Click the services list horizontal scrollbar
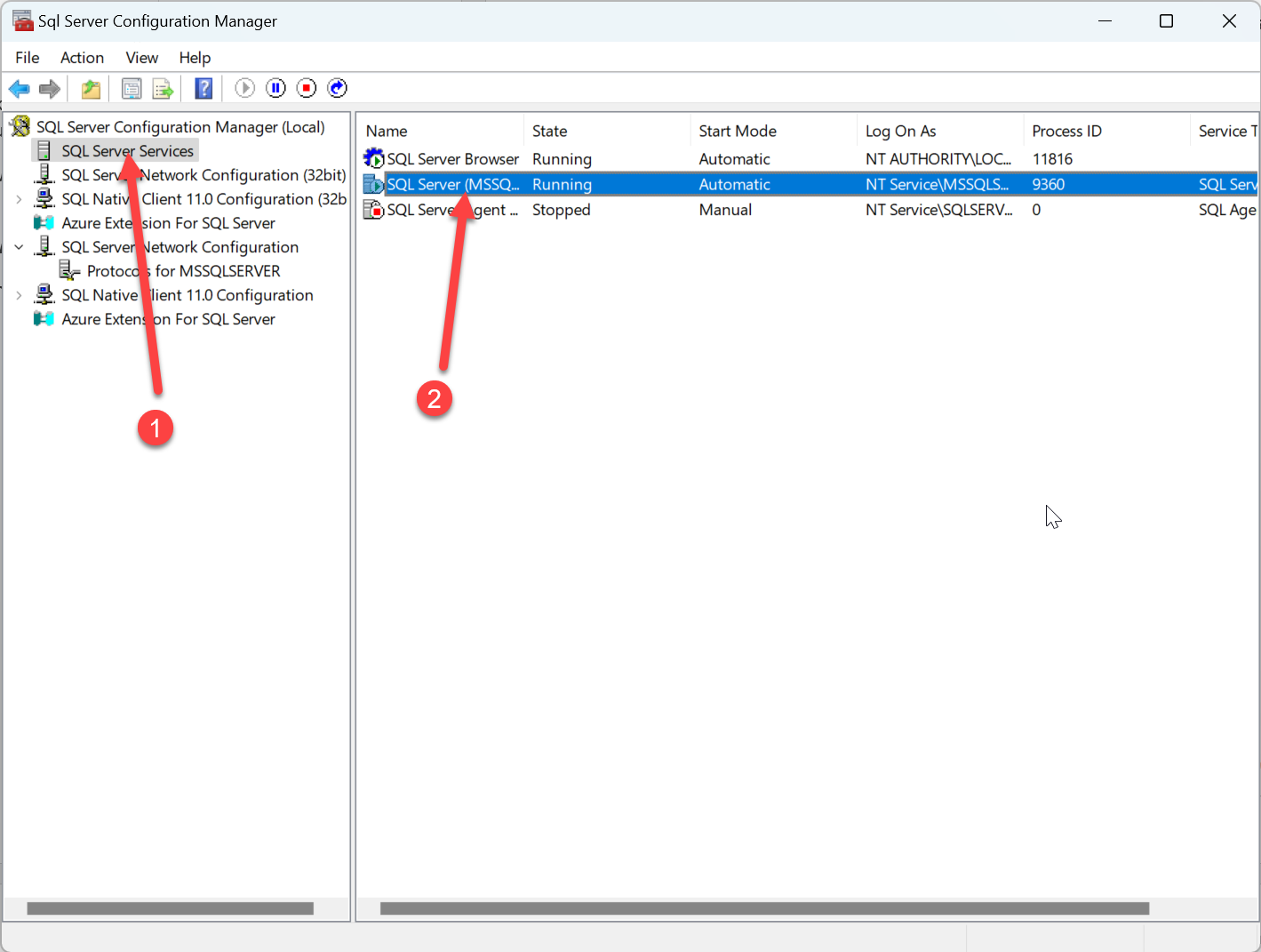The width and height of the screenshot is (1261, 952). tap(764, 908)
